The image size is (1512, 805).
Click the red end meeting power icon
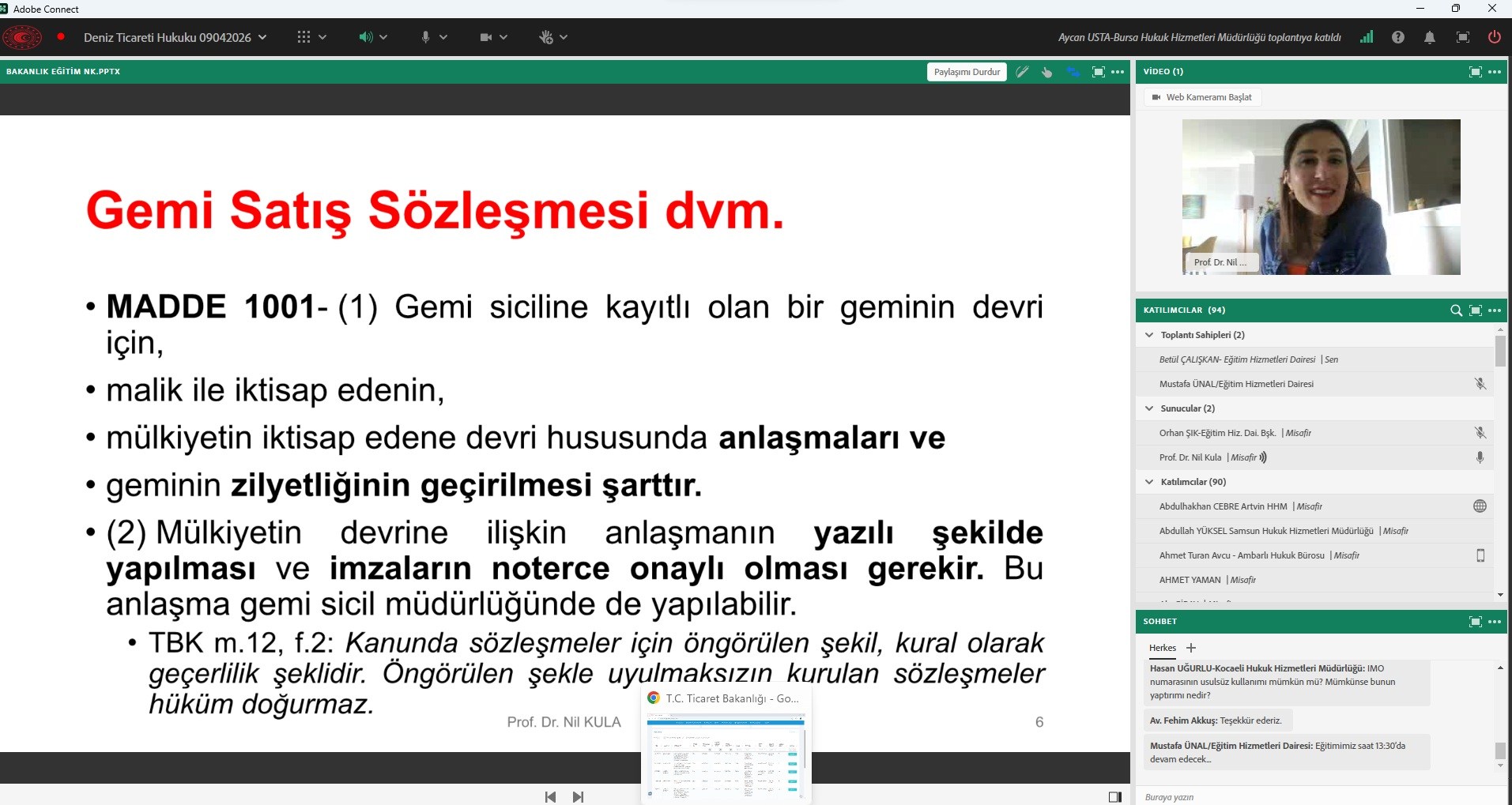[x=1494, y=37]
